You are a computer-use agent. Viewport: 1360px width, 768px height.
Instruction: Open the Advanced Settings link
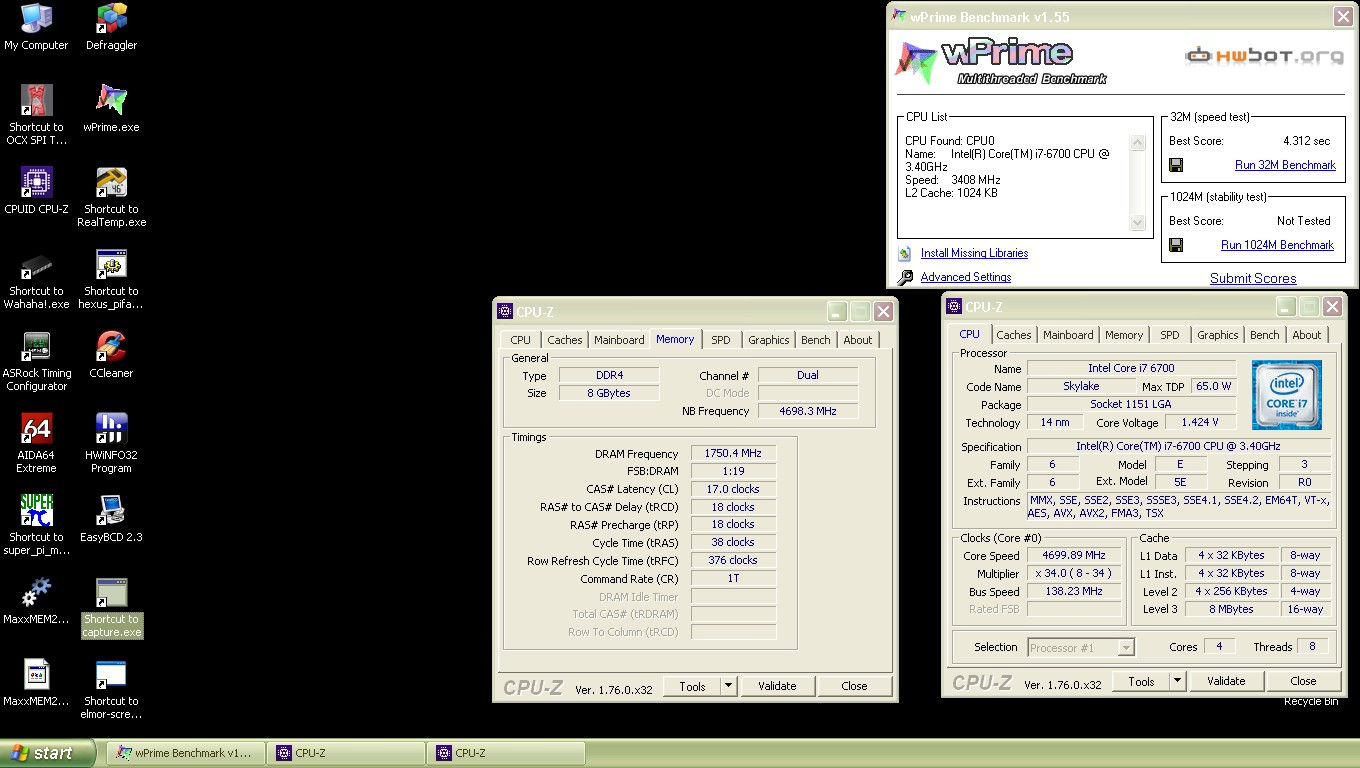click(x=965, y=278)
